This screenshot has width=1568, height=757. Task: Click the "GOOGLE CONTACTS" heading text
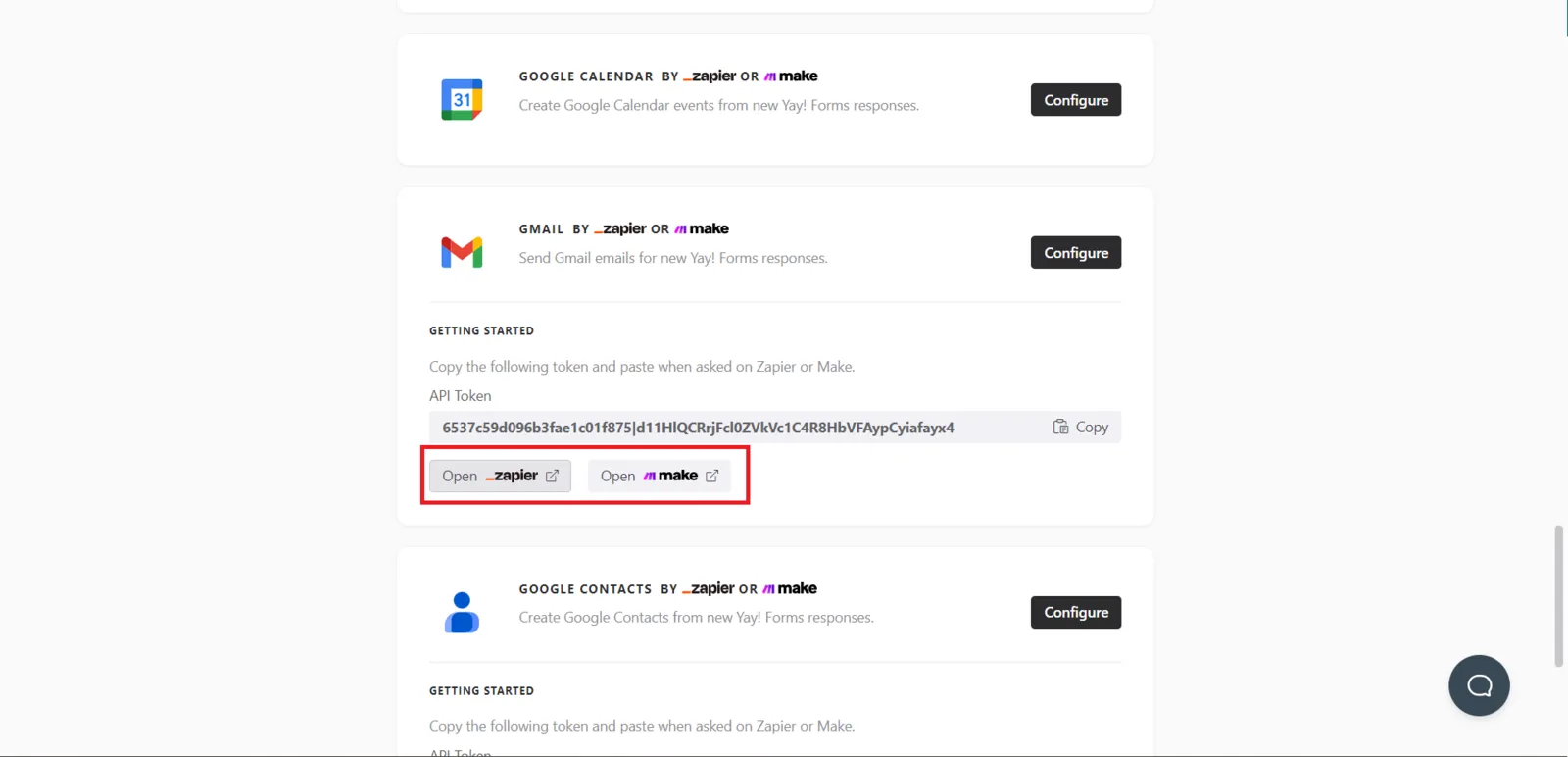tap(585, 589)
